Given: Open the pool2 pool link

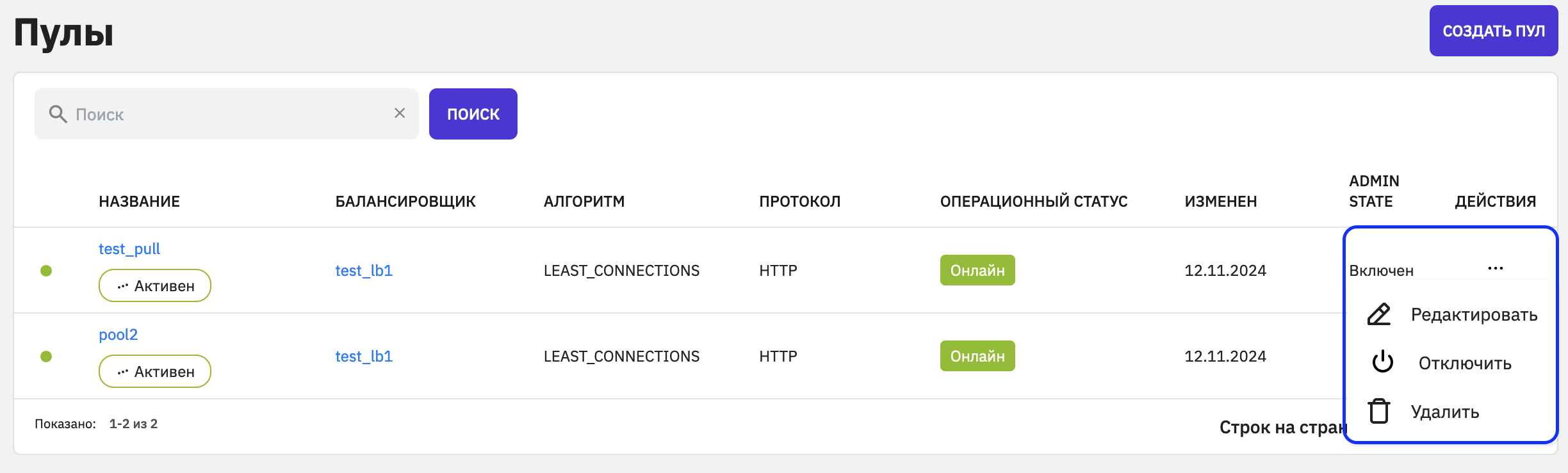Looking at the screenshot, I should tap(118, 335).
